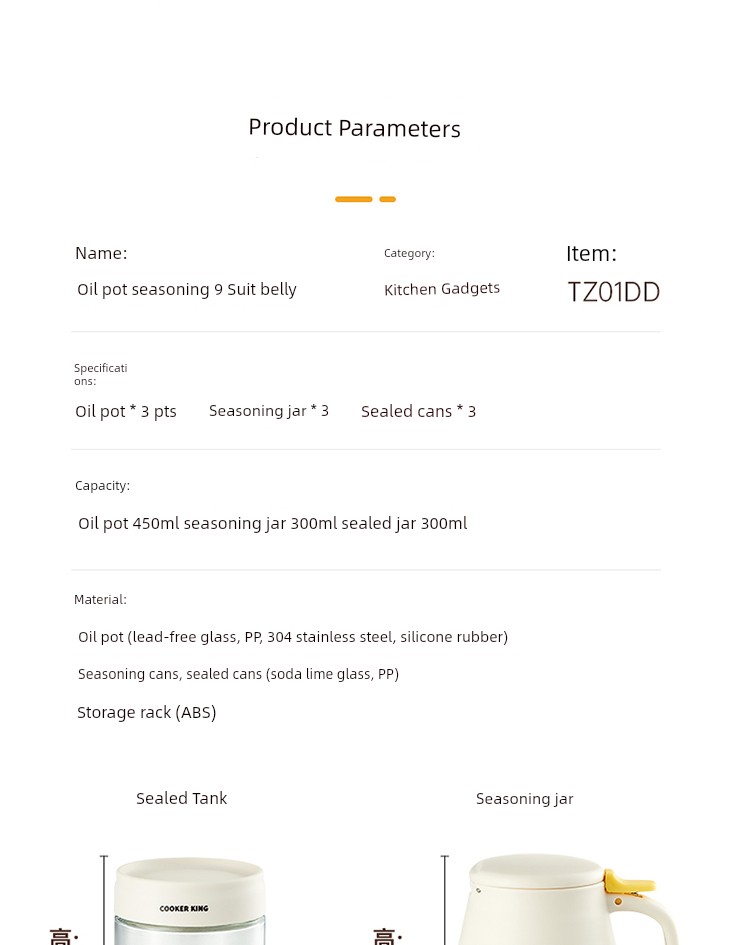Click the Material: label
This screenshot has height=945, width=750.
click(x=100, y=600)
